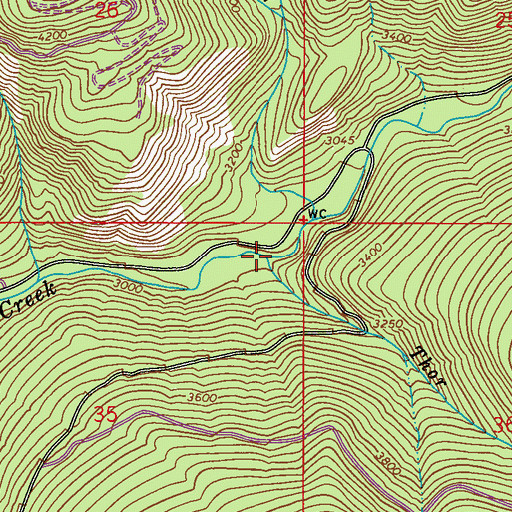This screenshot has width=512, height=512.
Task: Select the 3250 elevation label
Action: coord(388,324)
